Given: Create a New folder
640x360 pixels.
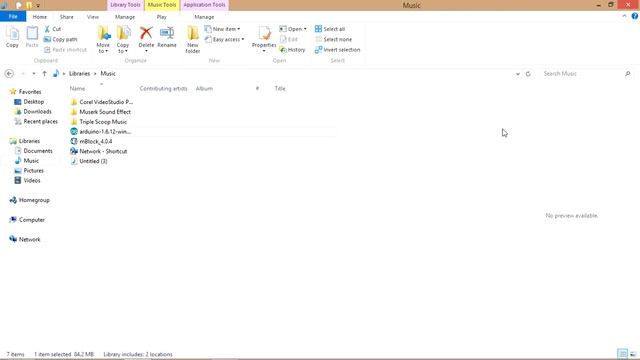Looking at the screenshot, I should pos(193,40).
